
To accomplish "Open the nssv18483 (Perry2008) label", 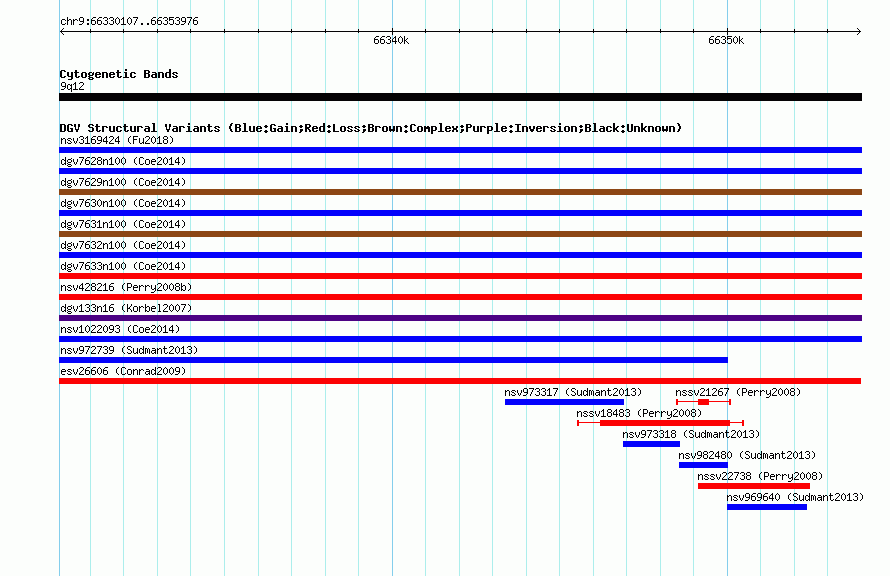I will [639, 413].
